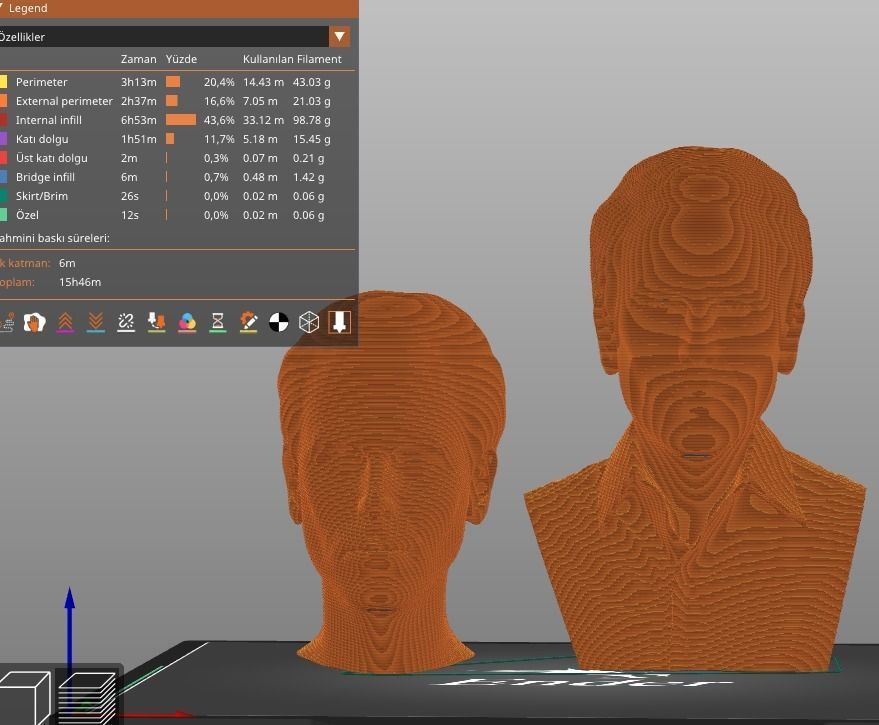Select the bust model with collar
The image size is (879, 725).
695,409
